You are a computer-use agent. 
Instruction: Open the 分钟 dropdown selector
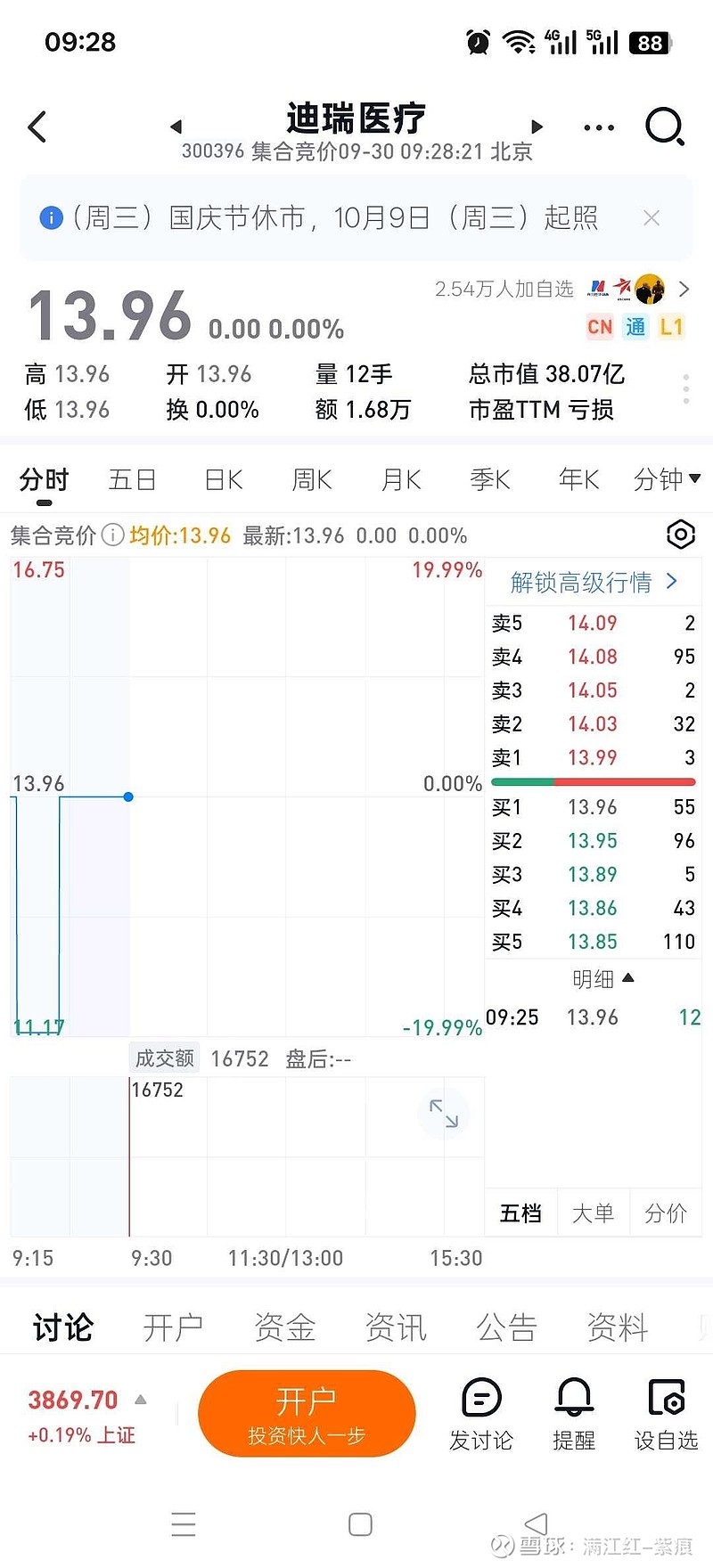tap(666, 480)
